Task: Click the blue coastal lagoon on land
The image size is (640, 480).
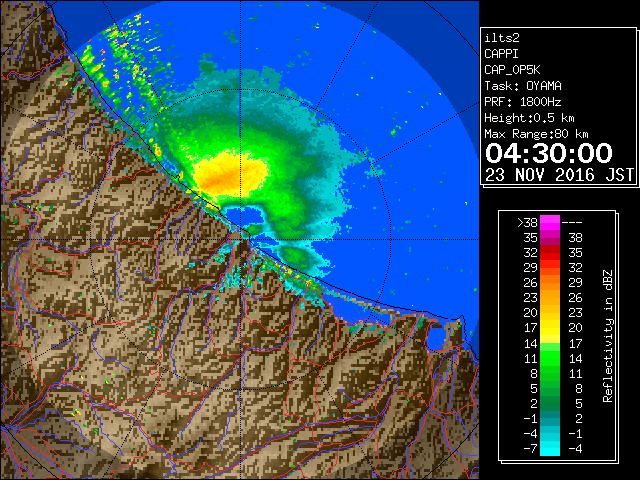Action: coord(436,338)
